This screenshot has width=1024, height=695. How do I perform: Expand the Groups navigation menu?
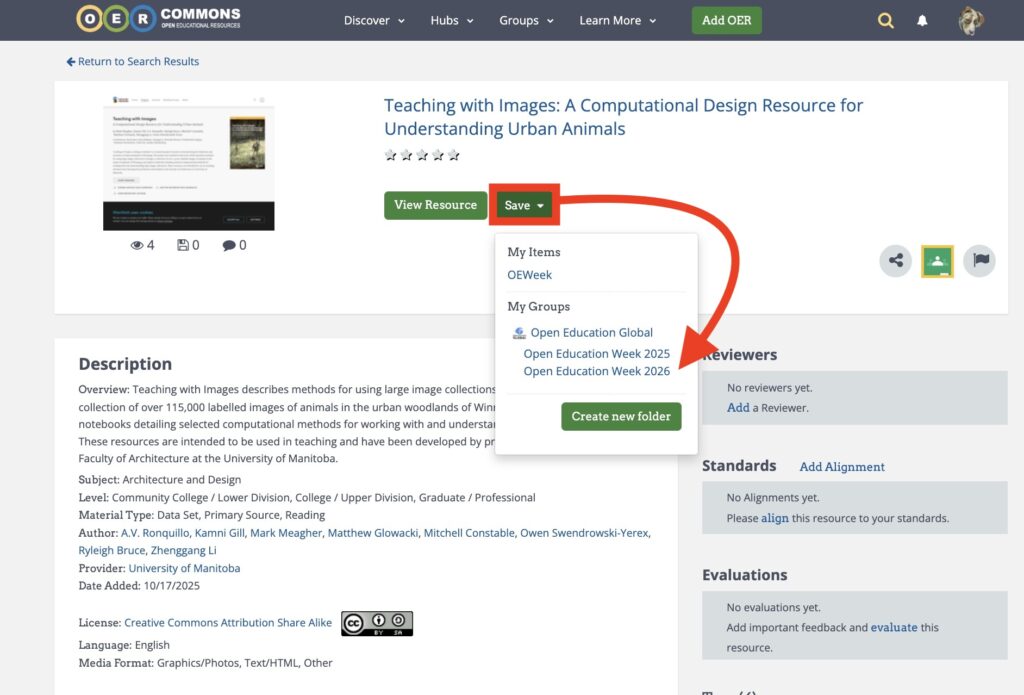pos(526,20)
